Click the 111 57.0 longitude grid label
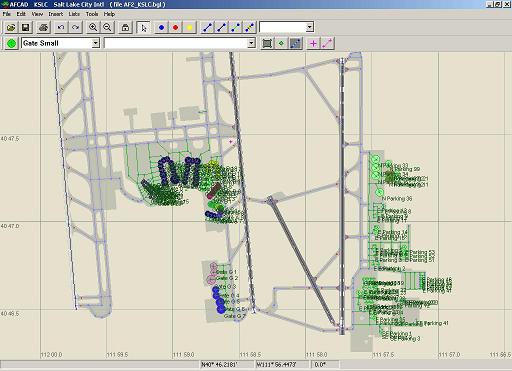Screen dimensions: 512x371 (x=449, y=355)
